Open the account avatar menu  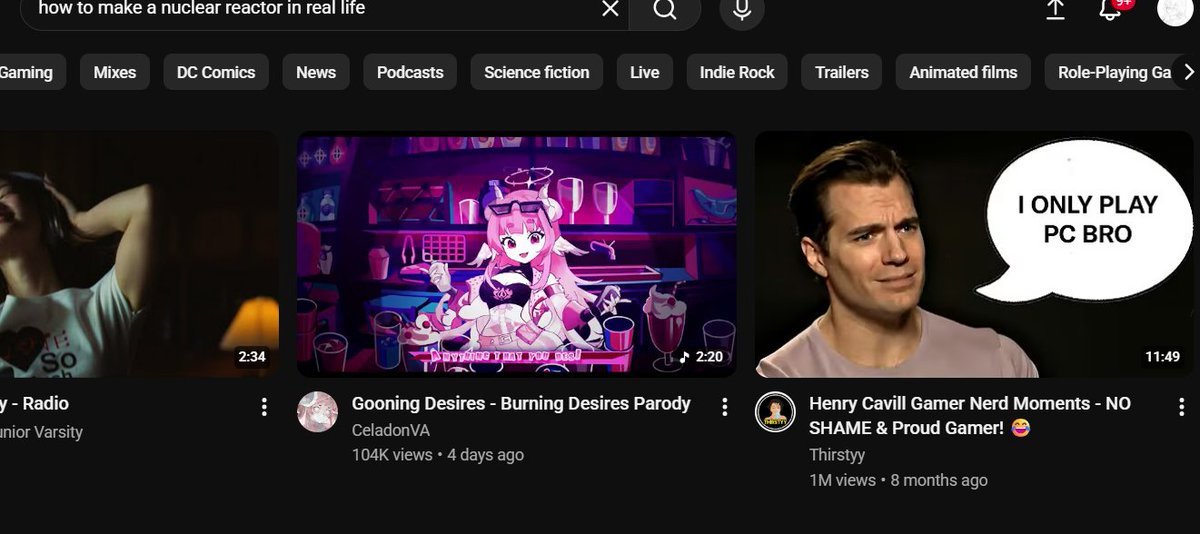[x=1174, y=10]
